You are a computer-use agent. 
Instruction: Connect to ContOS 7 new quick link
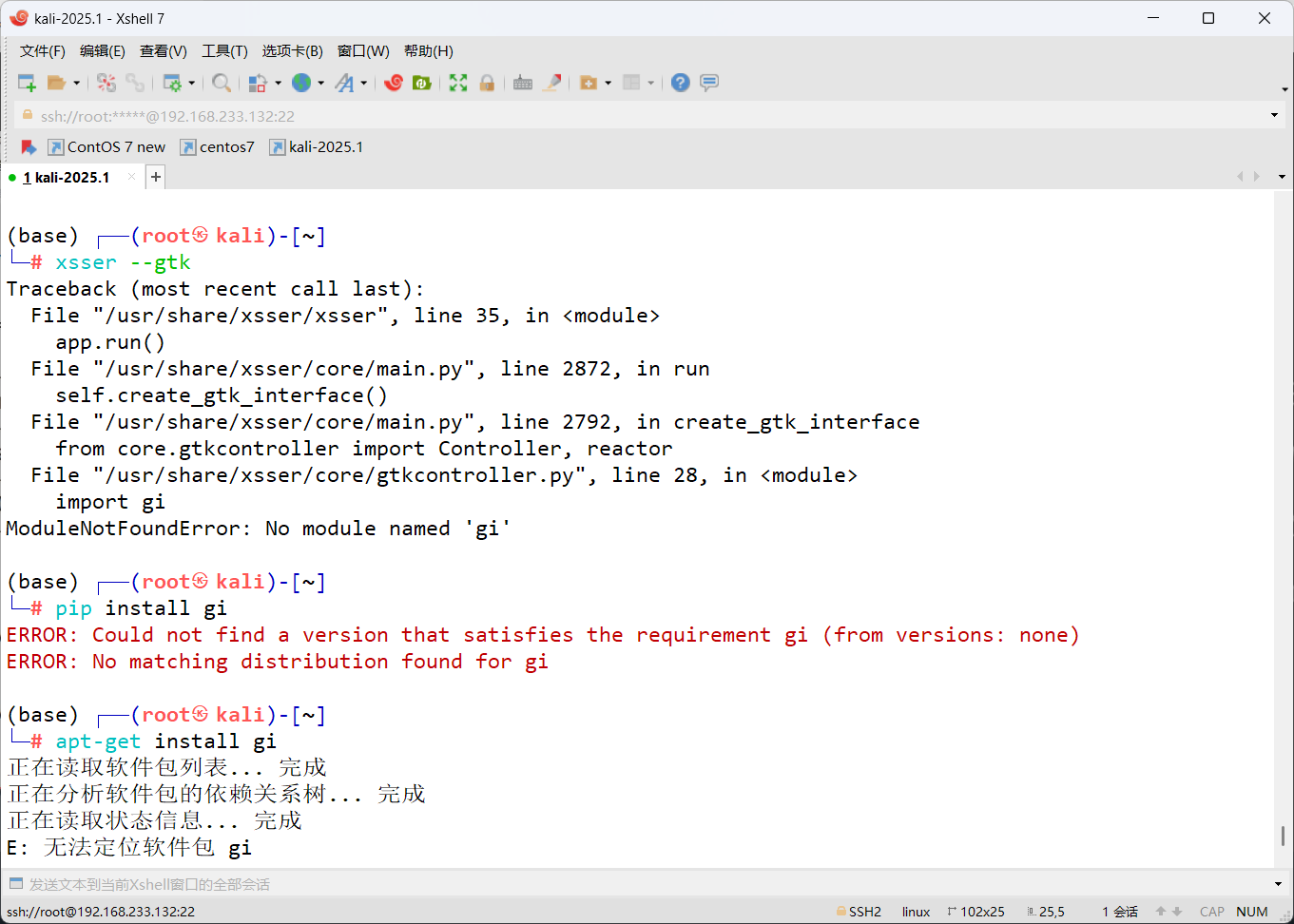106,147
